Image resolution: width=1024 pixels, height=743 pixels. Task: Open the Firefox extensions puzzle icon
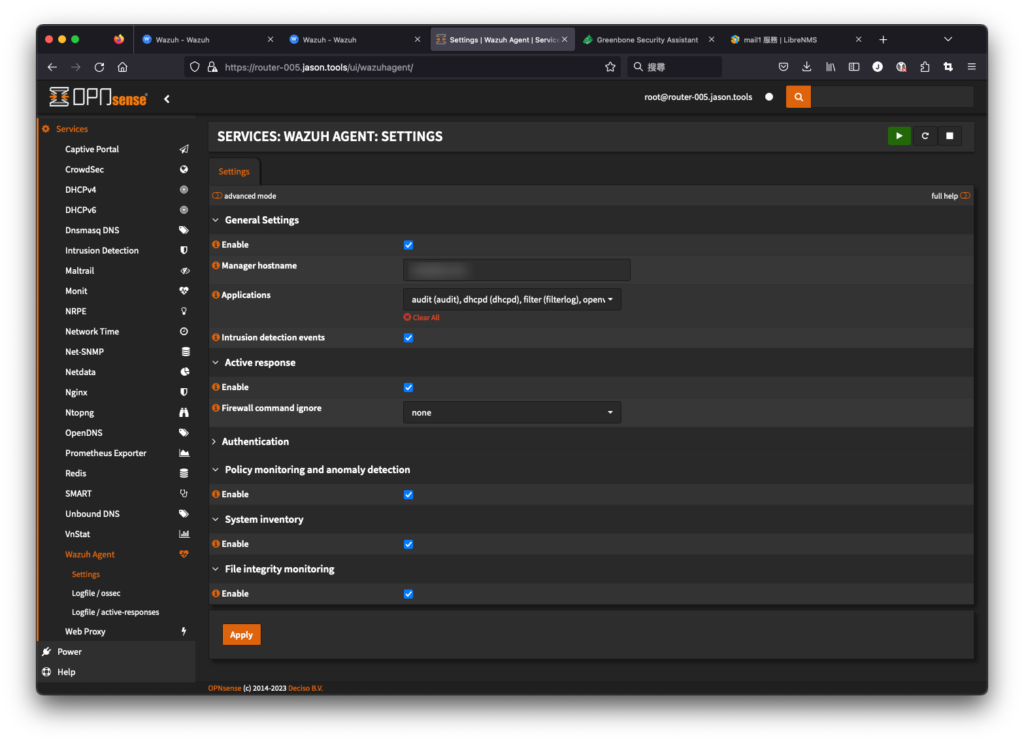pos(924,67)
